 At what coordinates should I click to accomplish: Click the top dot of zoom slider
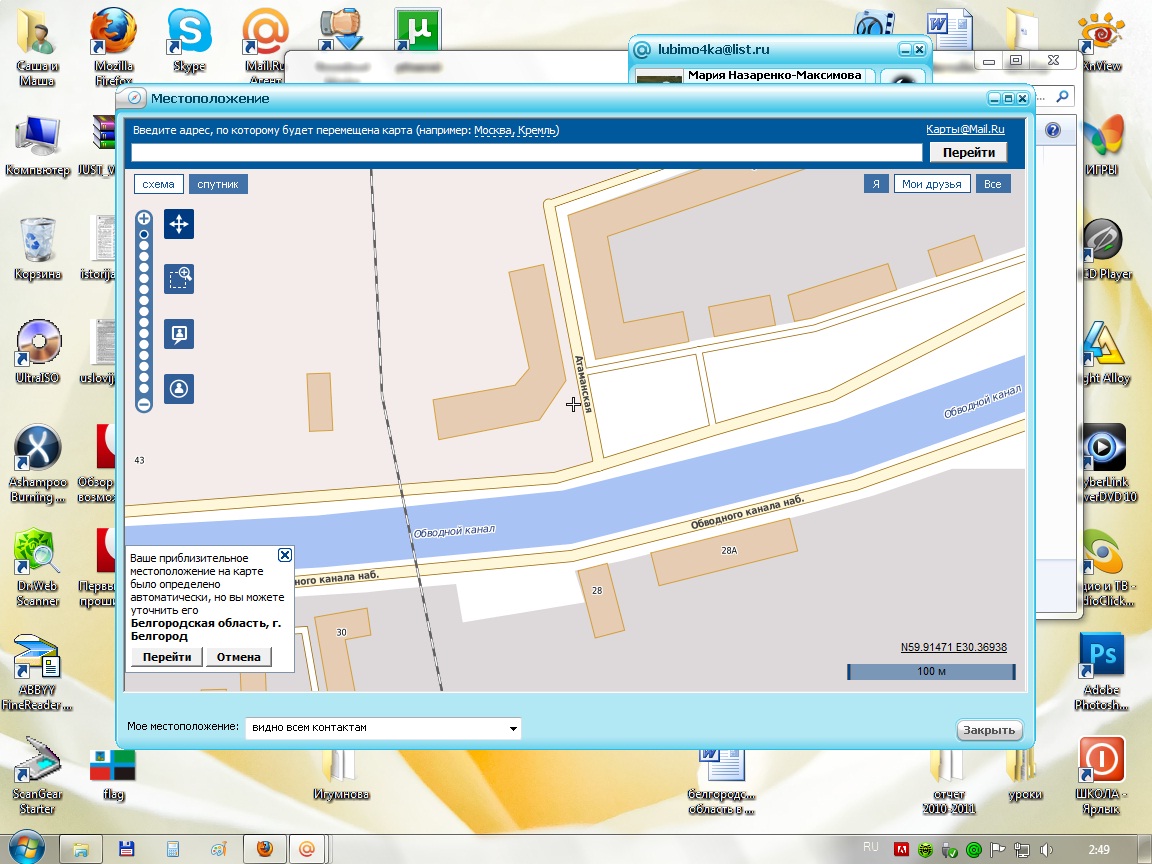click(x=144, y=235)
